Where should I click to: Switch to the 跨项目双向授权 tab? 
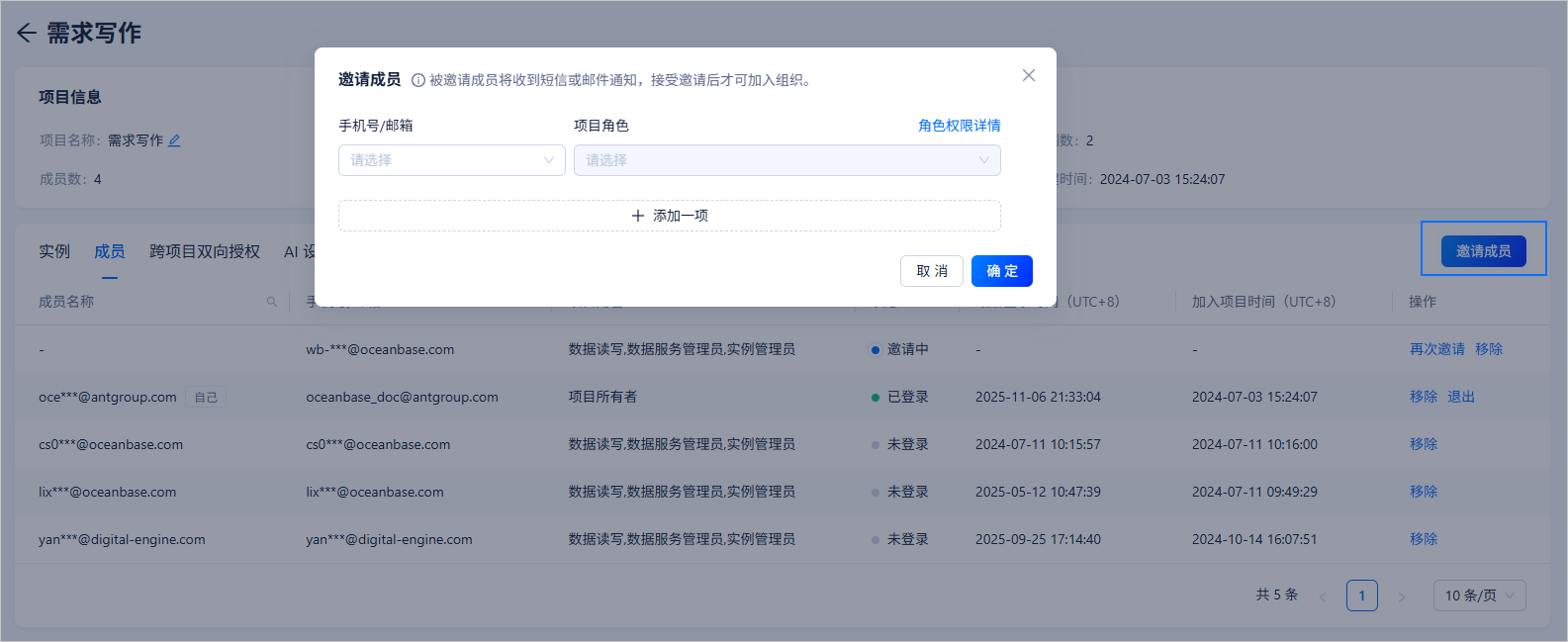pos(205,251)
